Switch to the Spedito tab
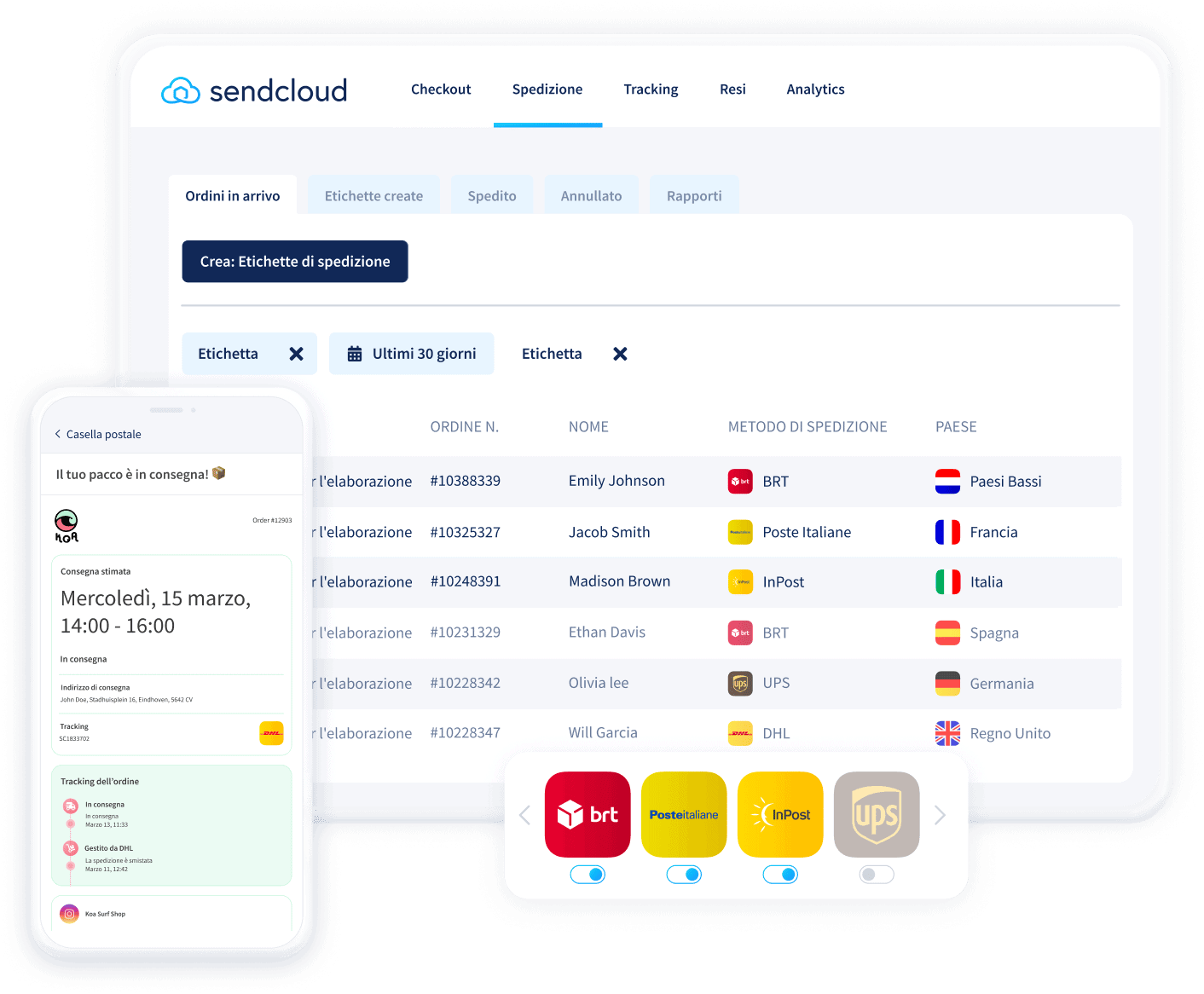 point(492,195)
